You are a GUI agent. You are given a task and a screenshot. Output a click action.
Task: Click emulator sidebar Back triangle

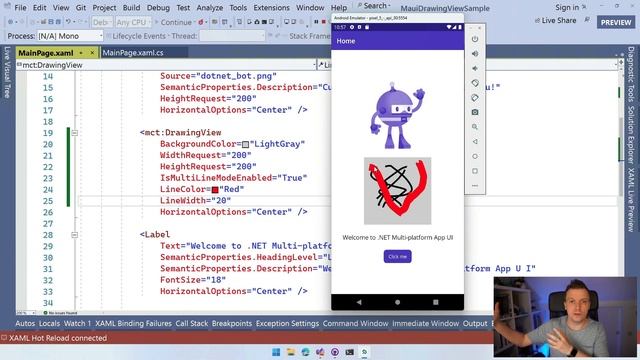(475, 142)
